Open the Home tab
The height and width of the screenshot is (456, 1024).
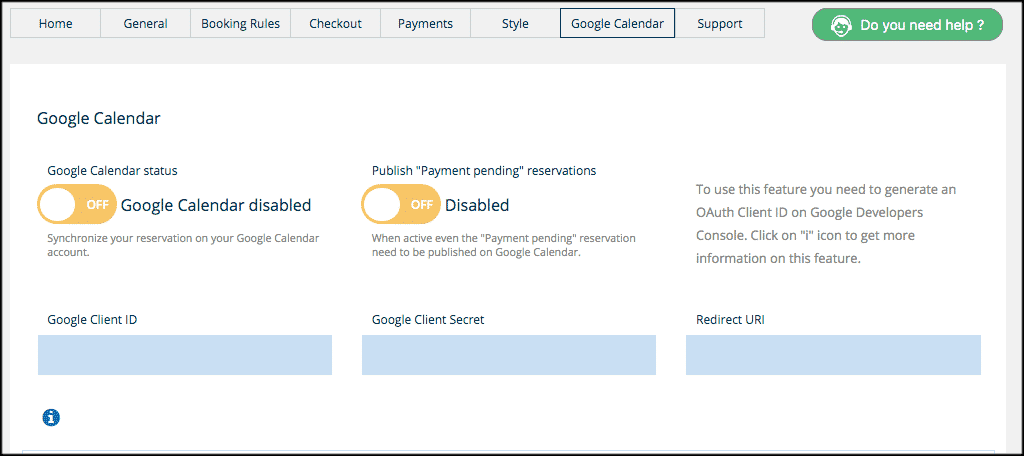56,24
